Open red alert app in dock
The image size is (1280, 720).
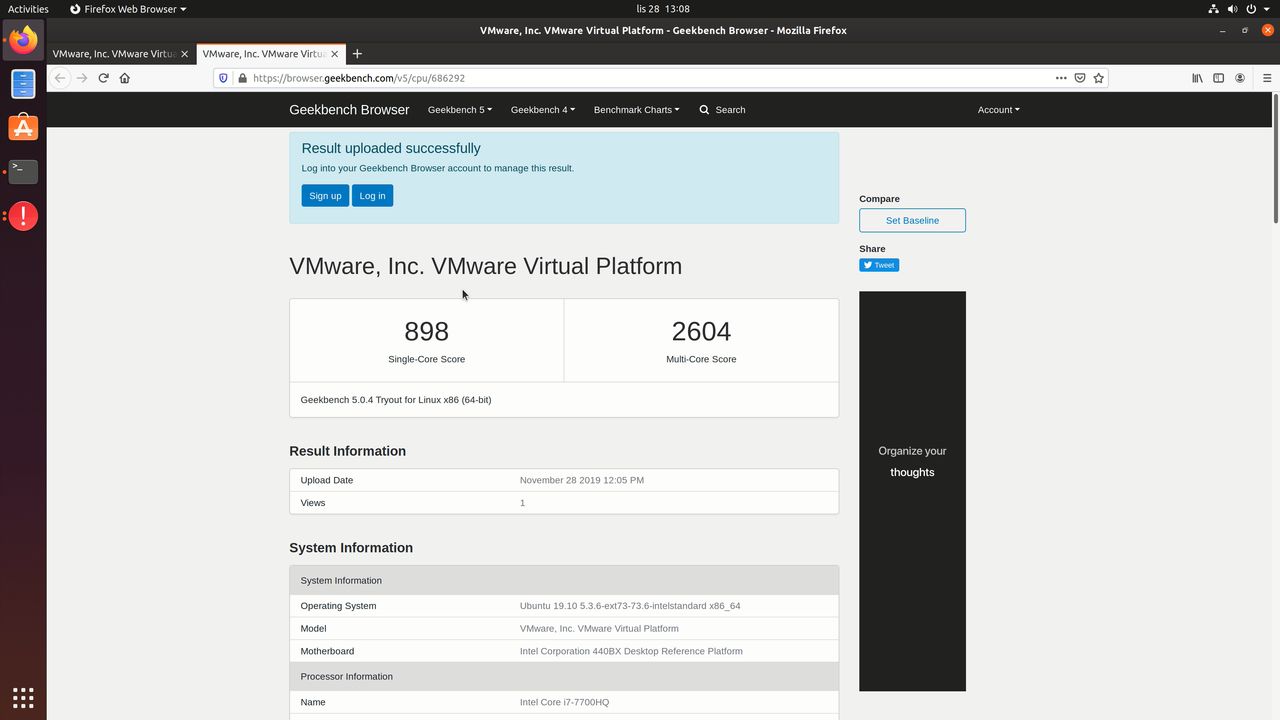[x=23, y=216]
